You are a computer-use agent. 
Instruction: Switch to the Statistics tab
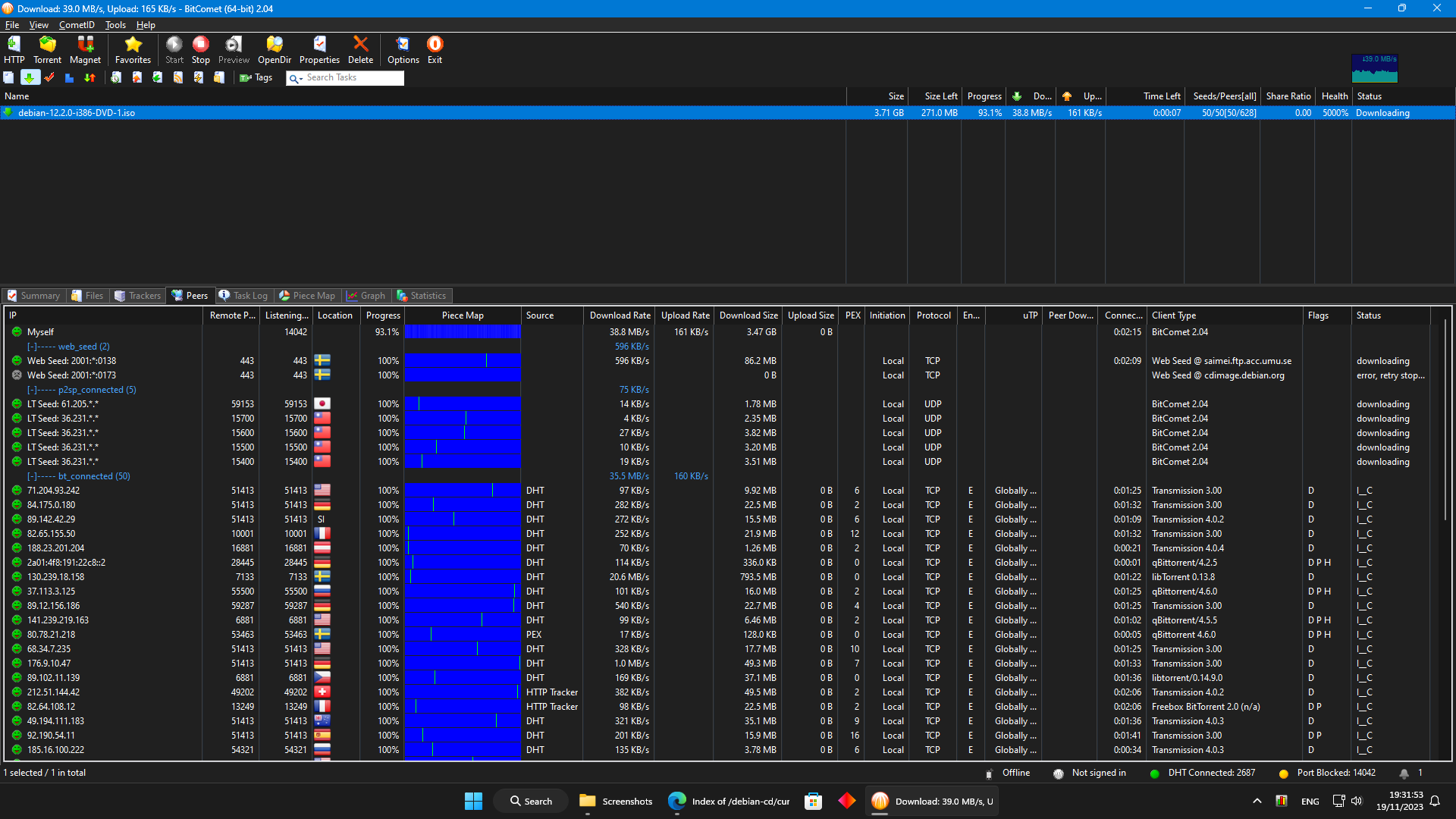422,296
